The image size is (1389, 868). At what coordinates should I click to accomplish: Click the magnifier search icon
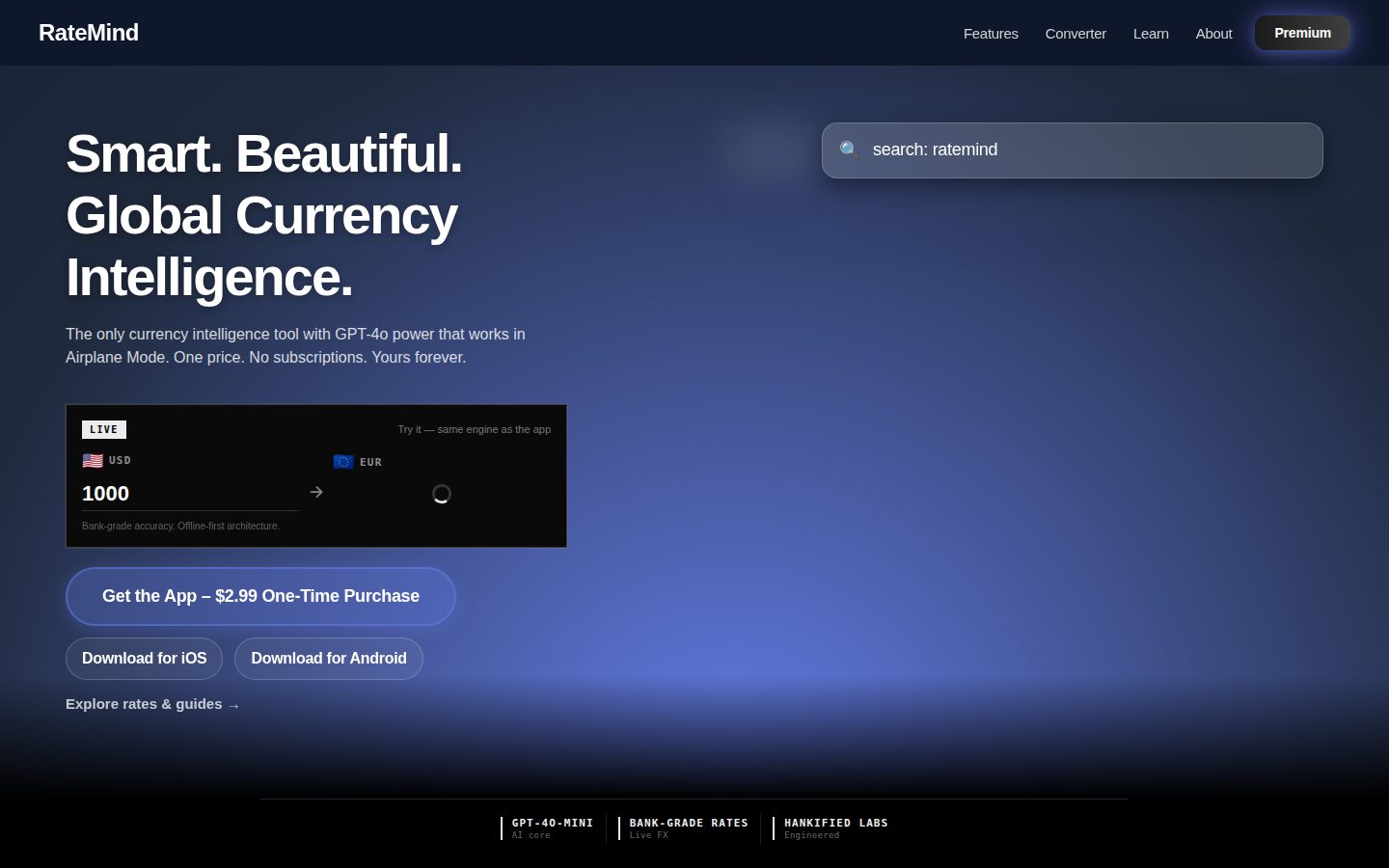tap(849, 149)
